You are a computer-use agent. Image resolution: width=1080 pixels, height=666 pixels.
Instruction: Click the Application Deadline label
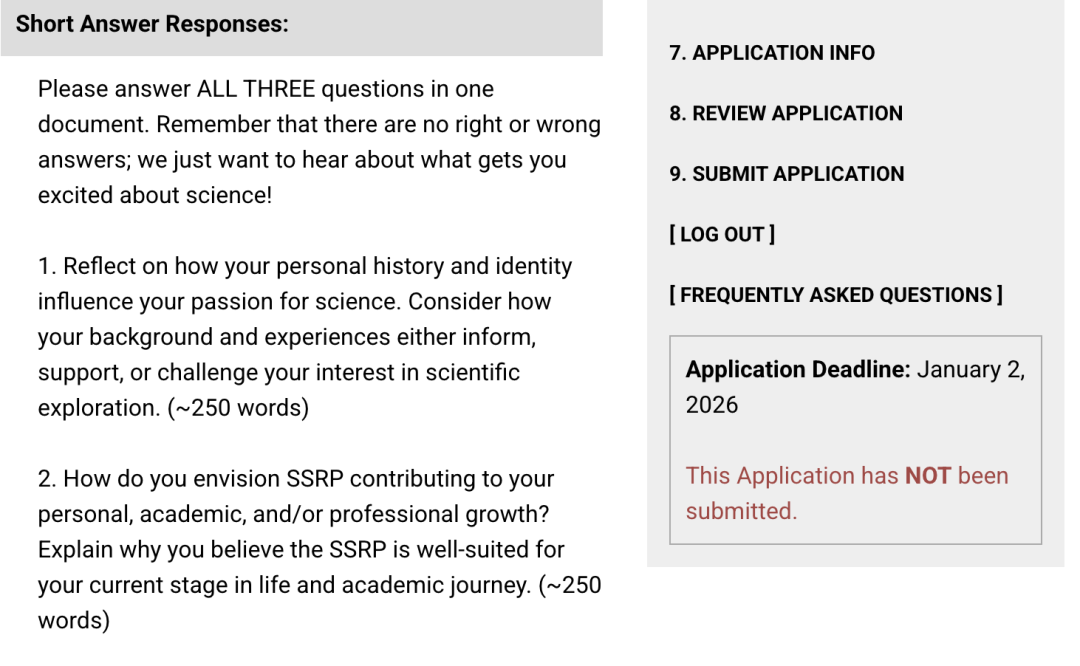[x=797, y=369]
